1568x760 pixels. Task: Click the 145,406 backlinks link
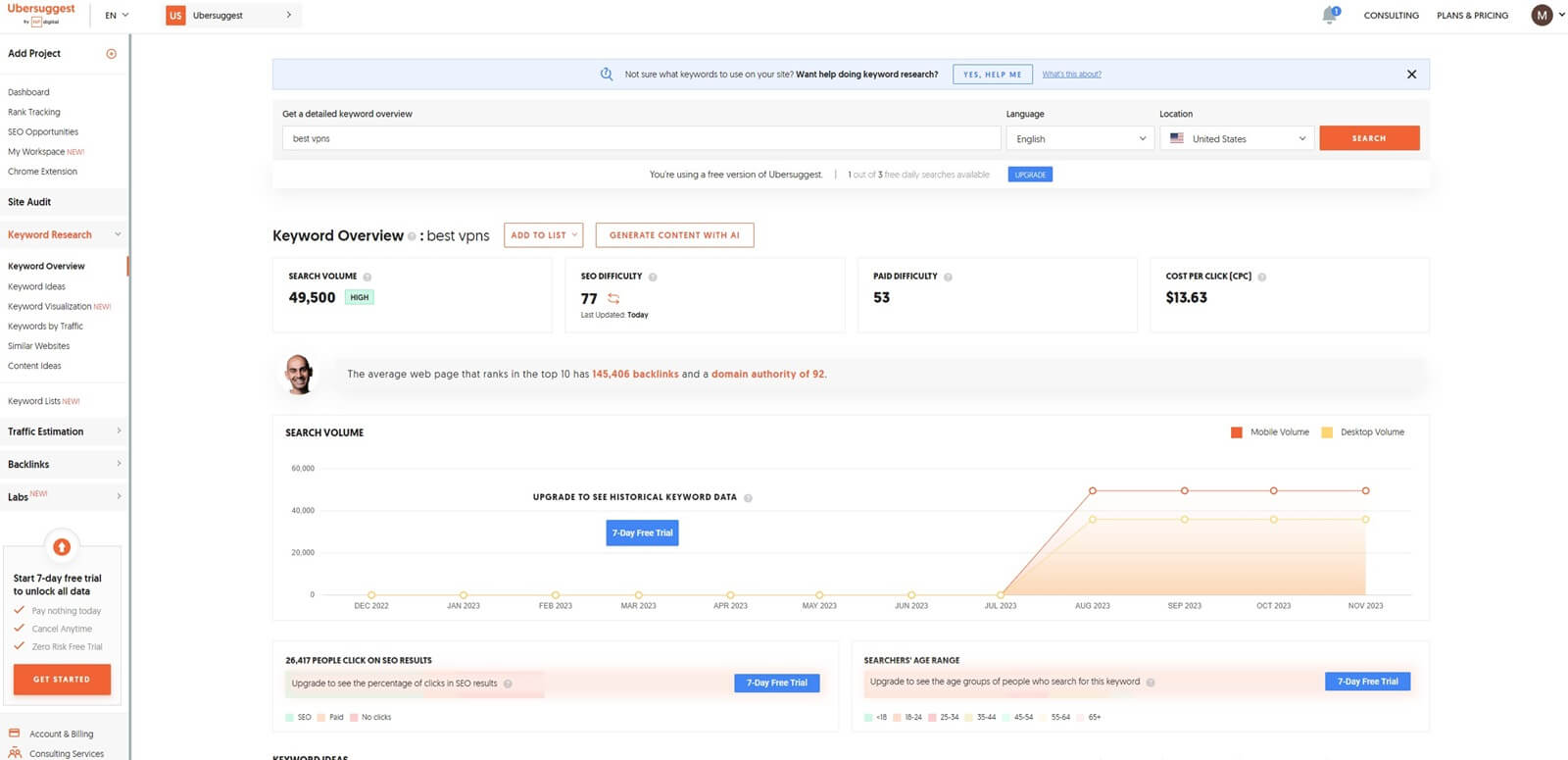point(635,375)
